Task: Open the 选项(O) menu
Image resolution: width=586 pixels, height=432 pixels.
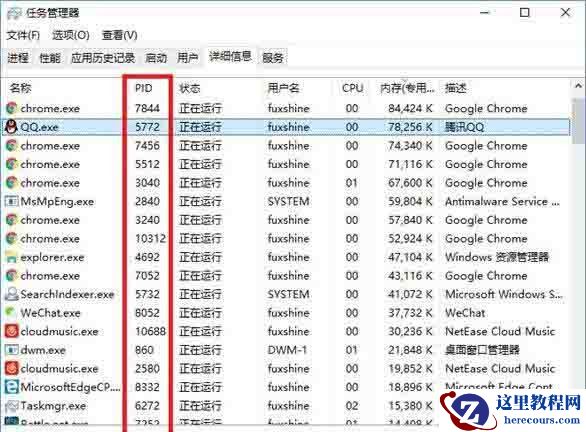Action: click(71, 35)
